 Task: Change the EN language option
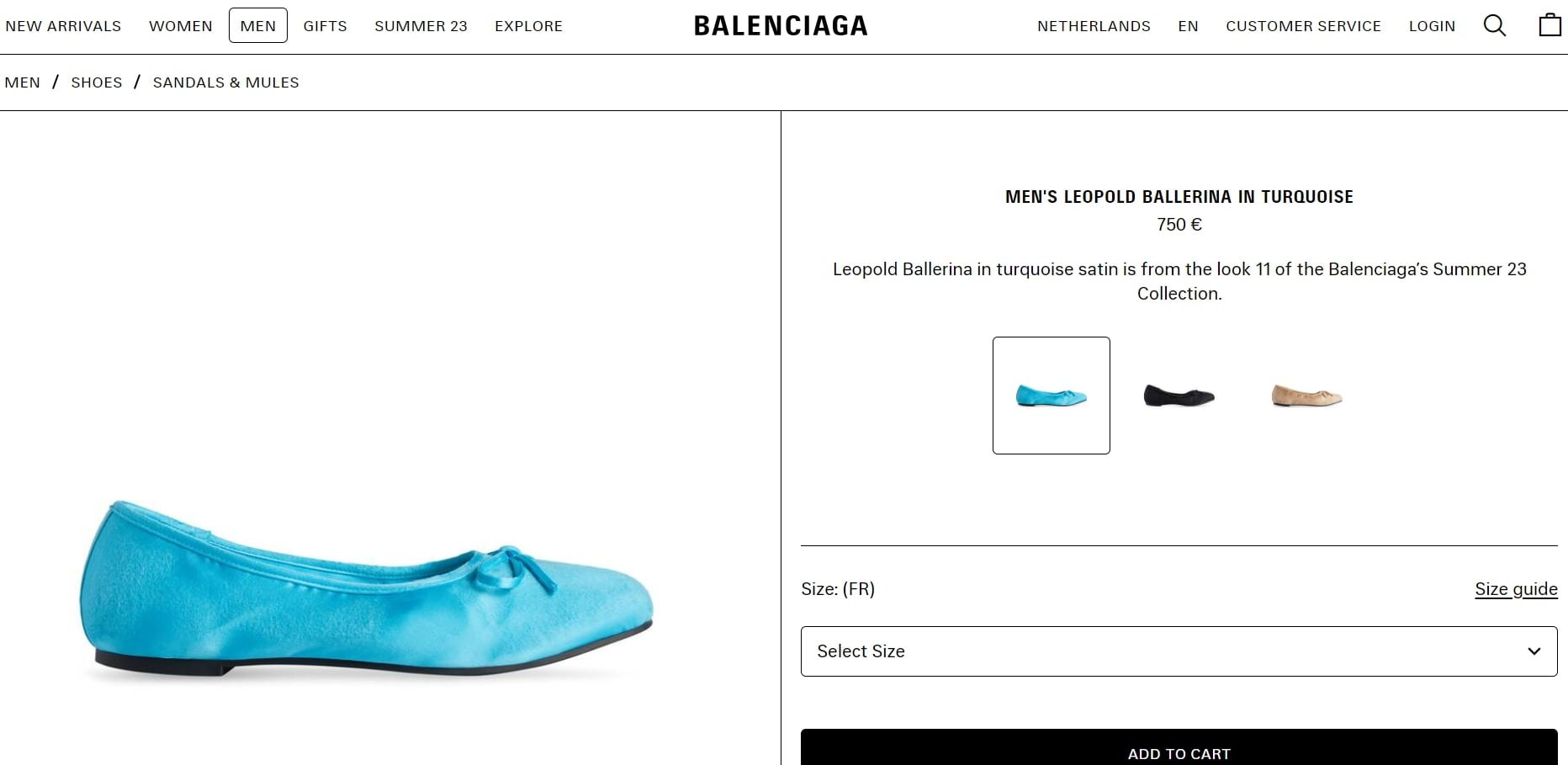point(1188,26)
